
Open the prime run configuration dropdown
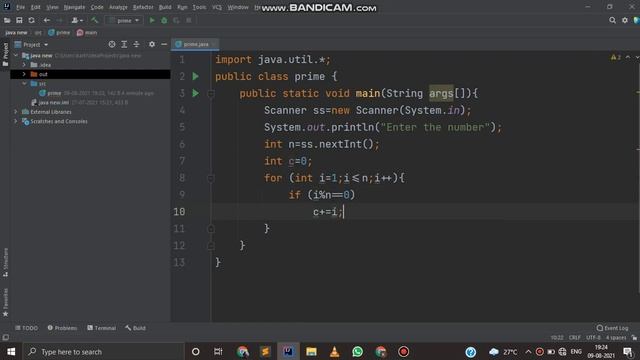(124, 20)
